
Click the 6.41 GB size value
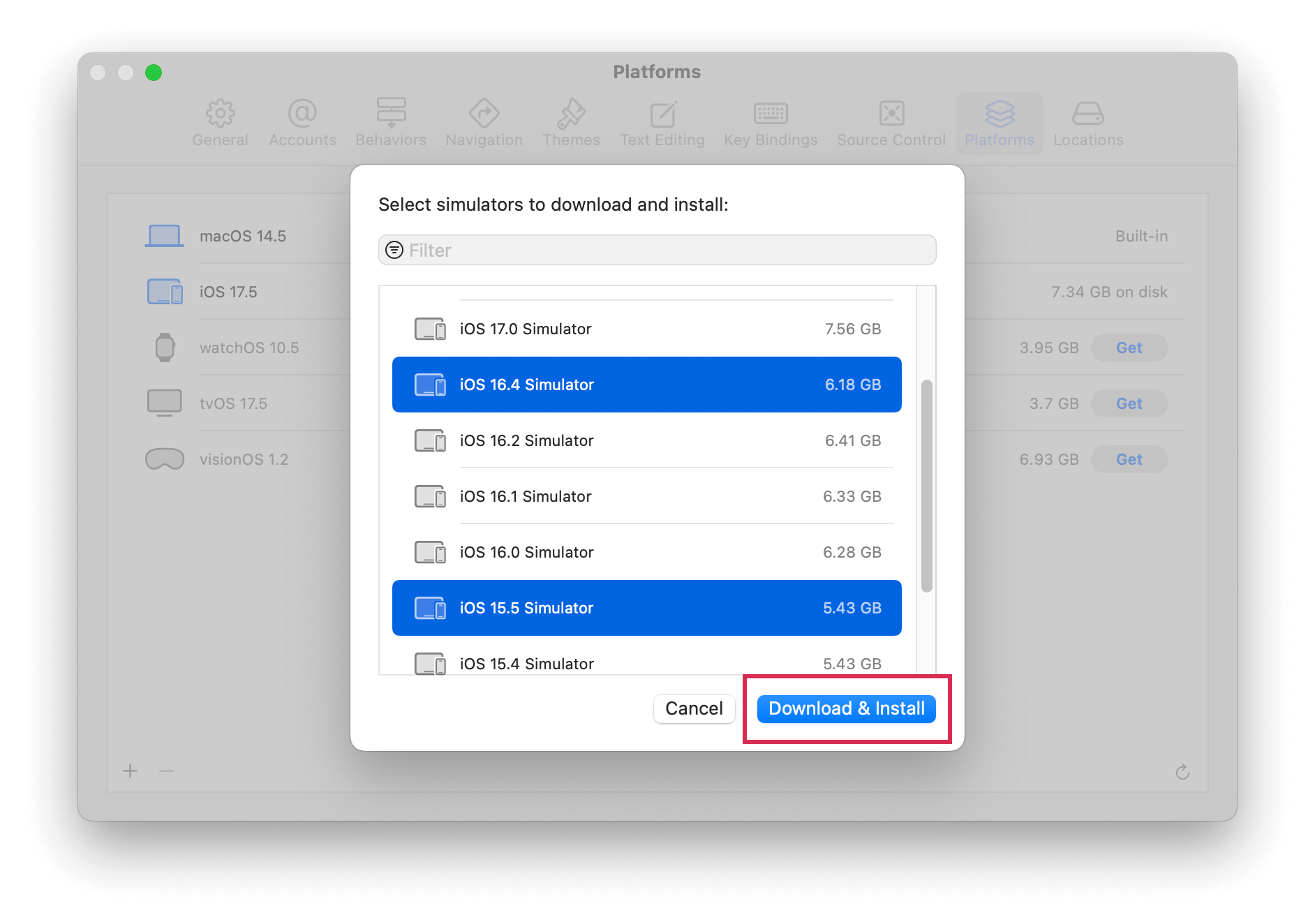pos(852,440)
